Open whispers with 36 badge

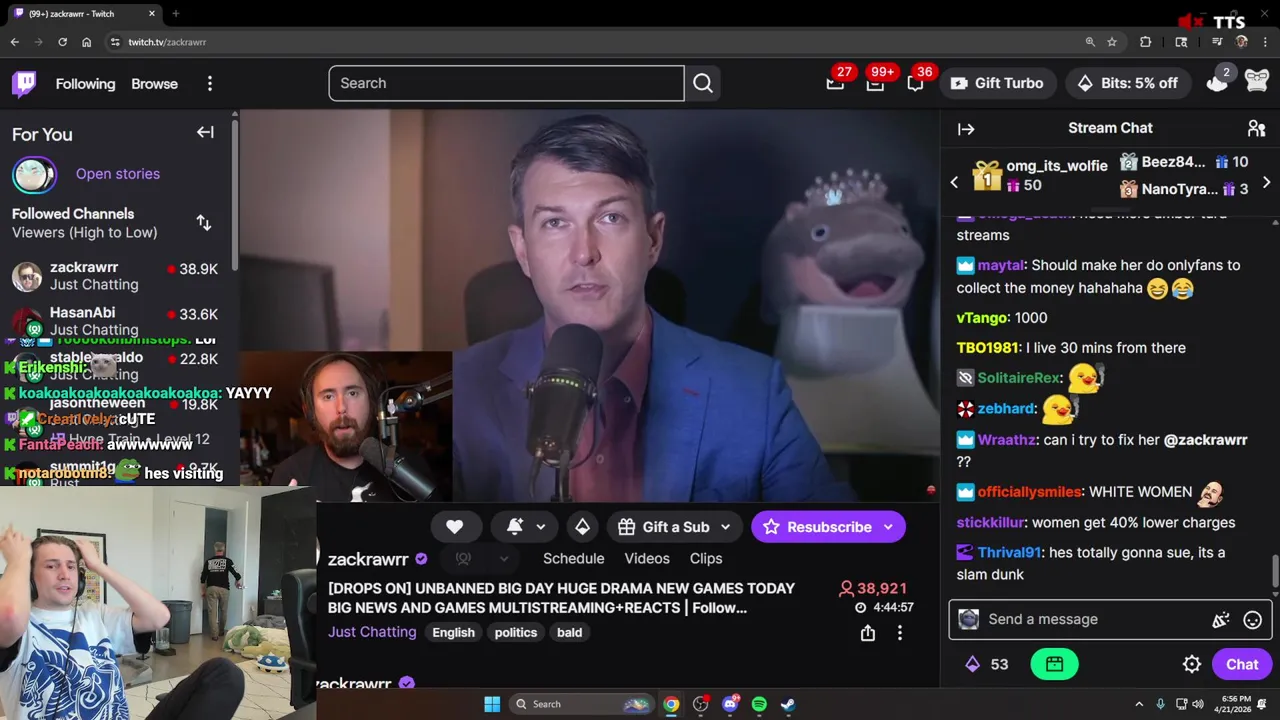pyautogui.click(x=915, y=83)
